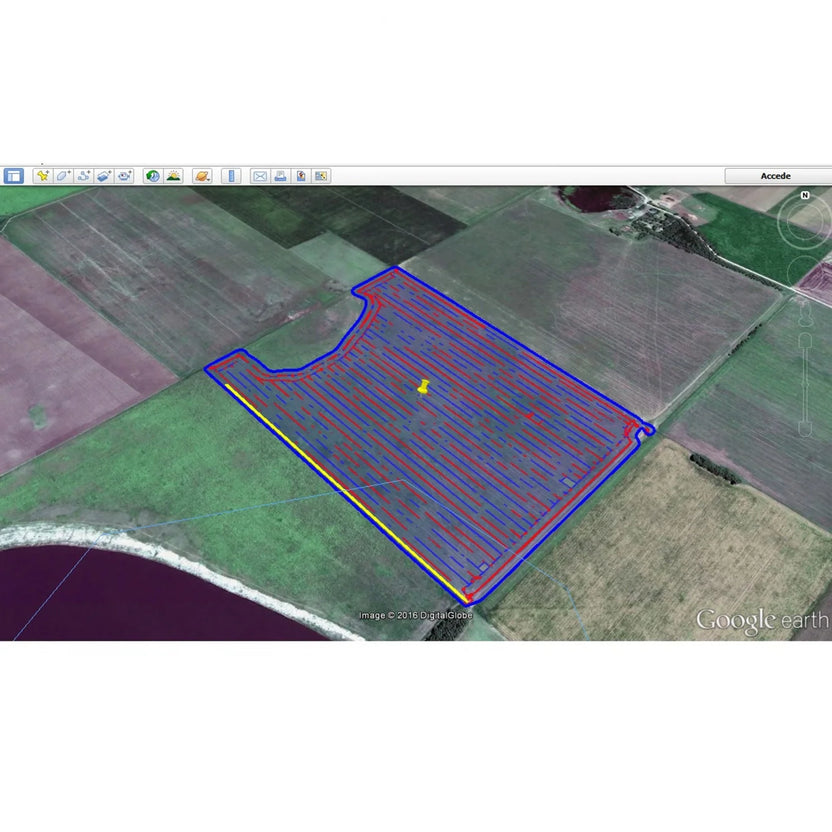
Task: Click the Accede sign-in button
Action: point(778,176)
